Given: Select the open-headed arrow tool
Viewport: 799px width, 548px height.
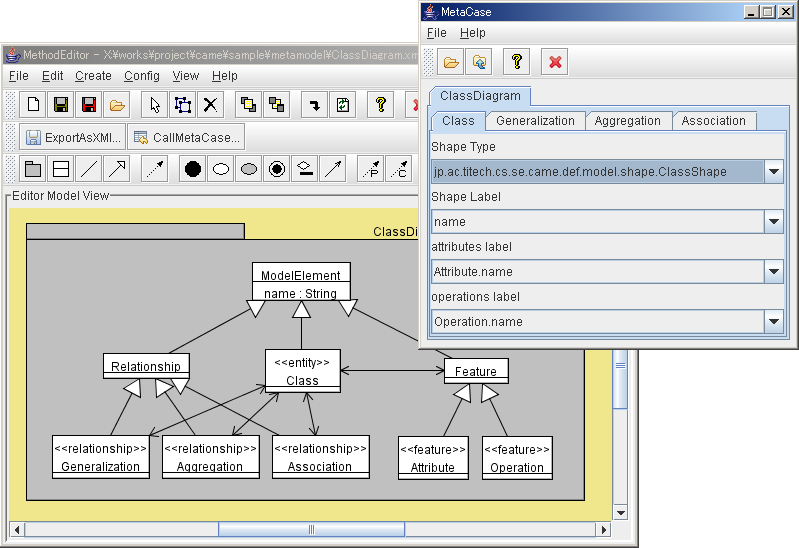Looking at the screenshot, I should [x=117, y=169].
